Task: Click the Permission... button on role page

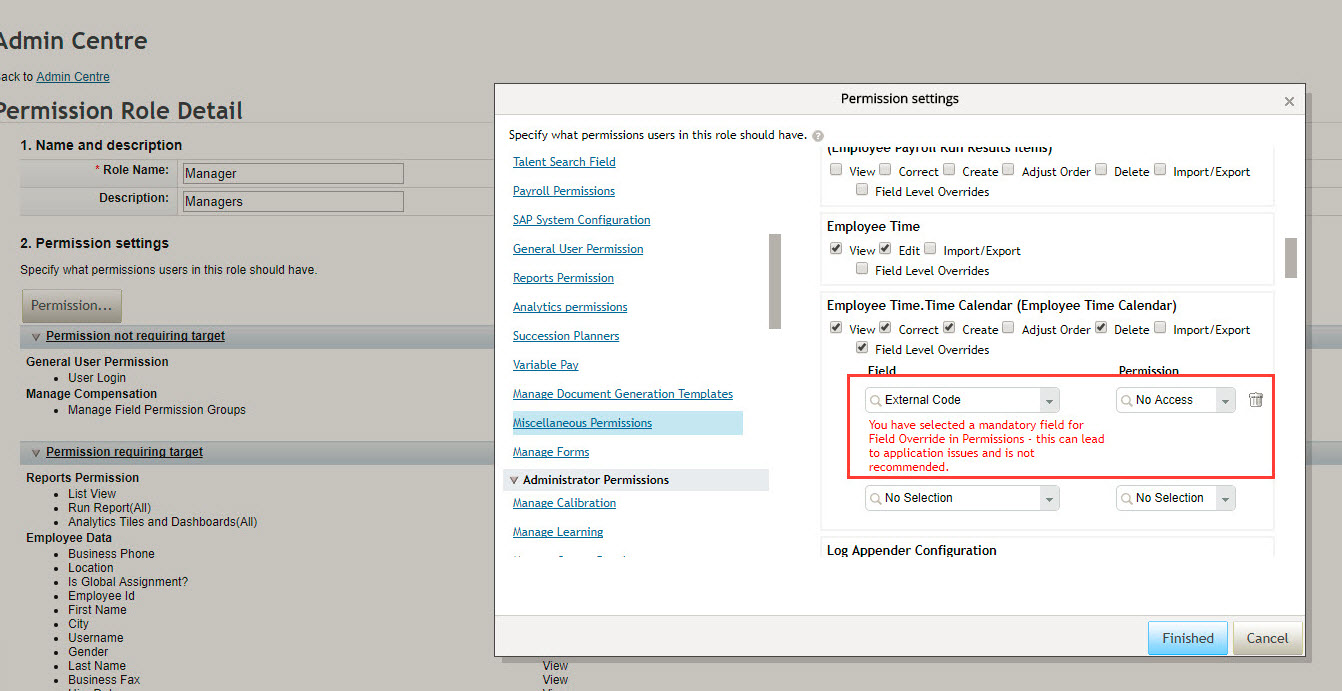Action: [71, 306]
